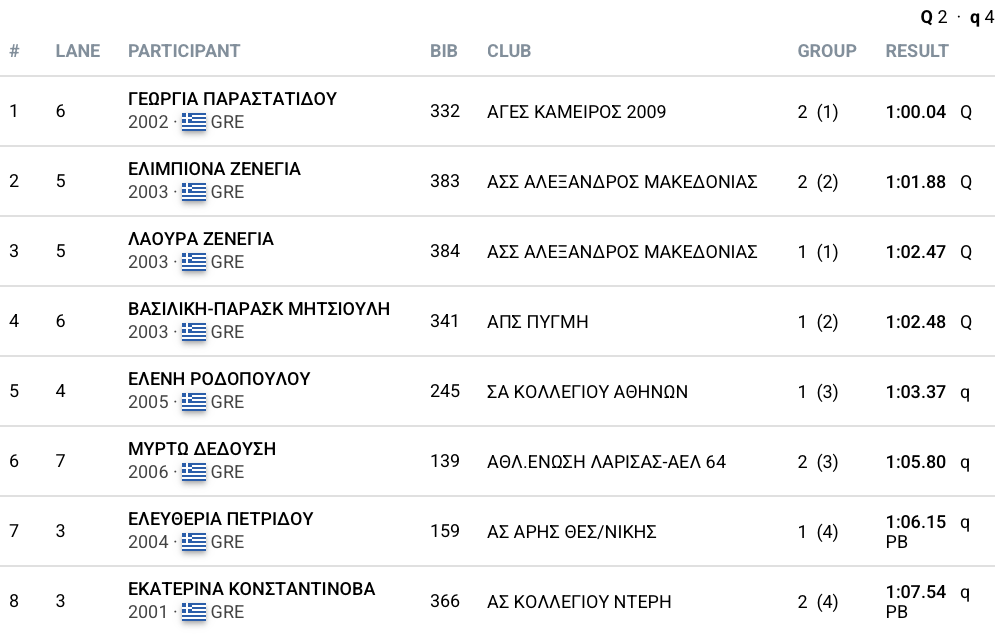The width and height of the screenshot is (1004, 634).
Task: Open participant ΜΥΡΤΩ ΔΕΔΟΥΣΗ
Action: (x=202, y=449)
